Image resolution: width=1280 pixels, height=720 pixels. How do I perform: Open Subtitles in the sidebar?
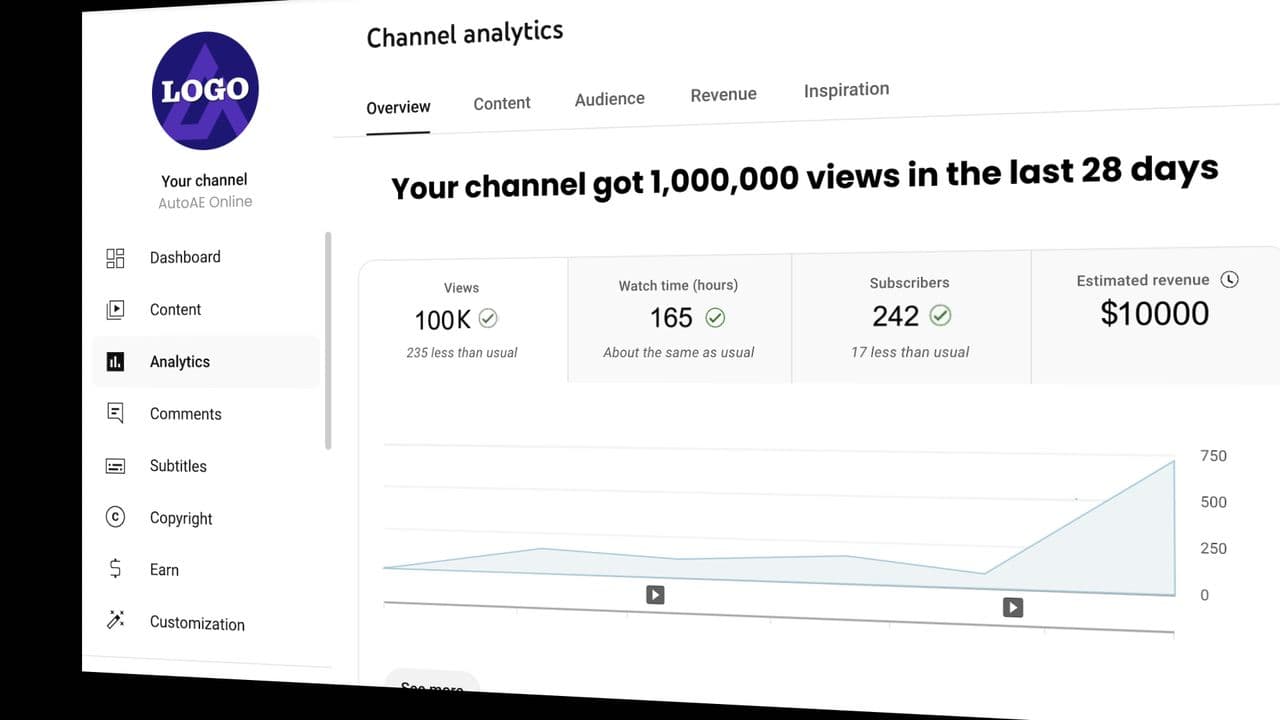(x=178, y=466)
